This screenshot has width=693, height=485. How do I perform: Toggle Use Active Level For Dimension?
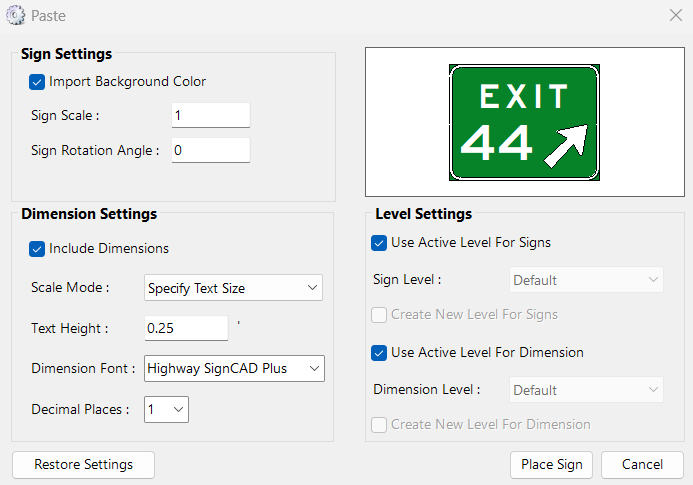click(379, 353)
